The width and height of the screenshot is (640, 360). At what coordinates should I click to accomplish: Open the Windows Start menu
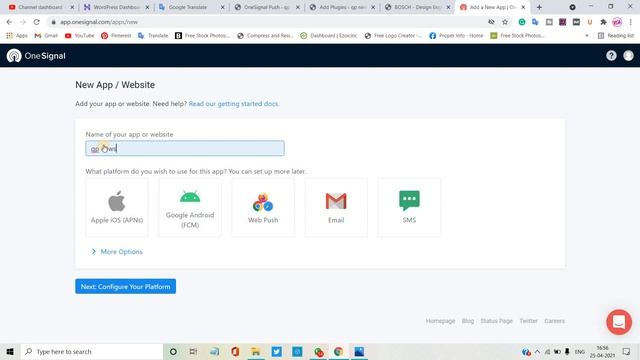pos(10,351)
